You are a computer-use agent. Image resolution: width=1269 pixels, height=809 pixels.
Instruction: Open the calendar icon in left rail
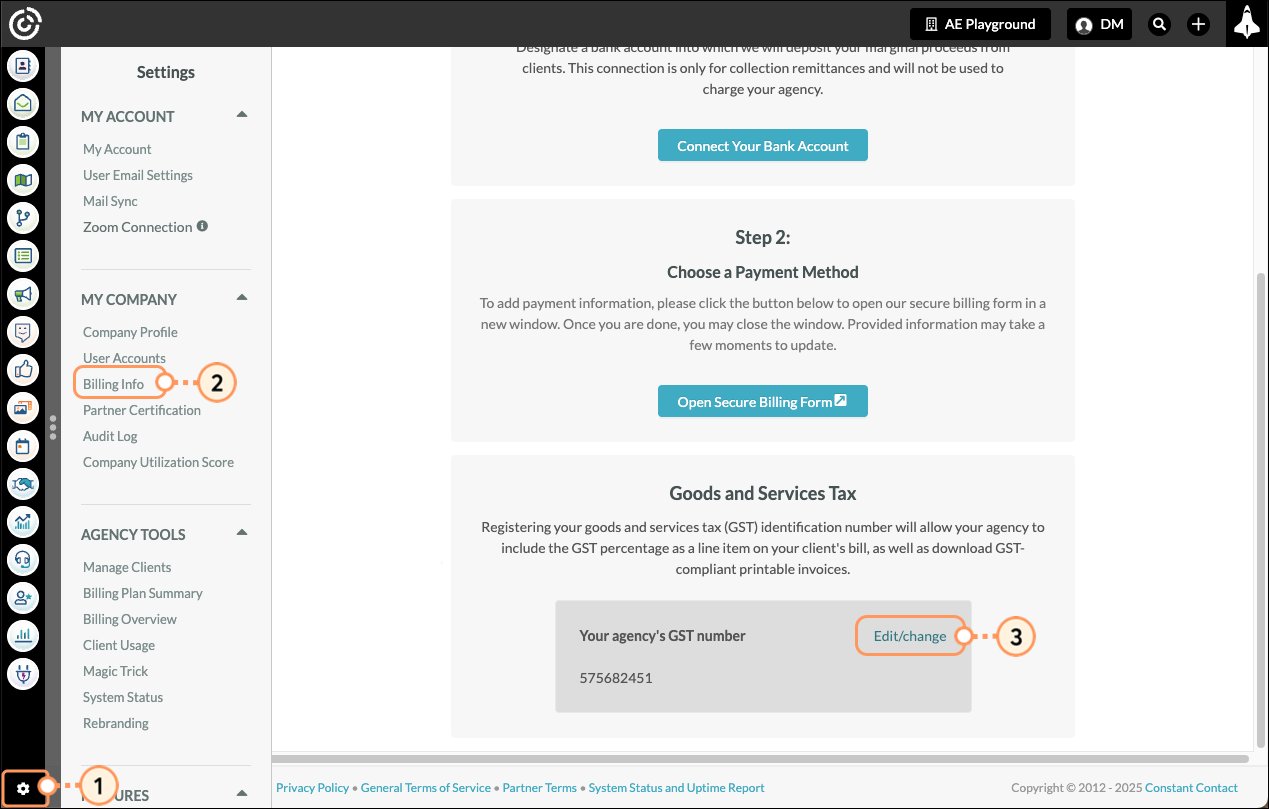click(23, 445)
